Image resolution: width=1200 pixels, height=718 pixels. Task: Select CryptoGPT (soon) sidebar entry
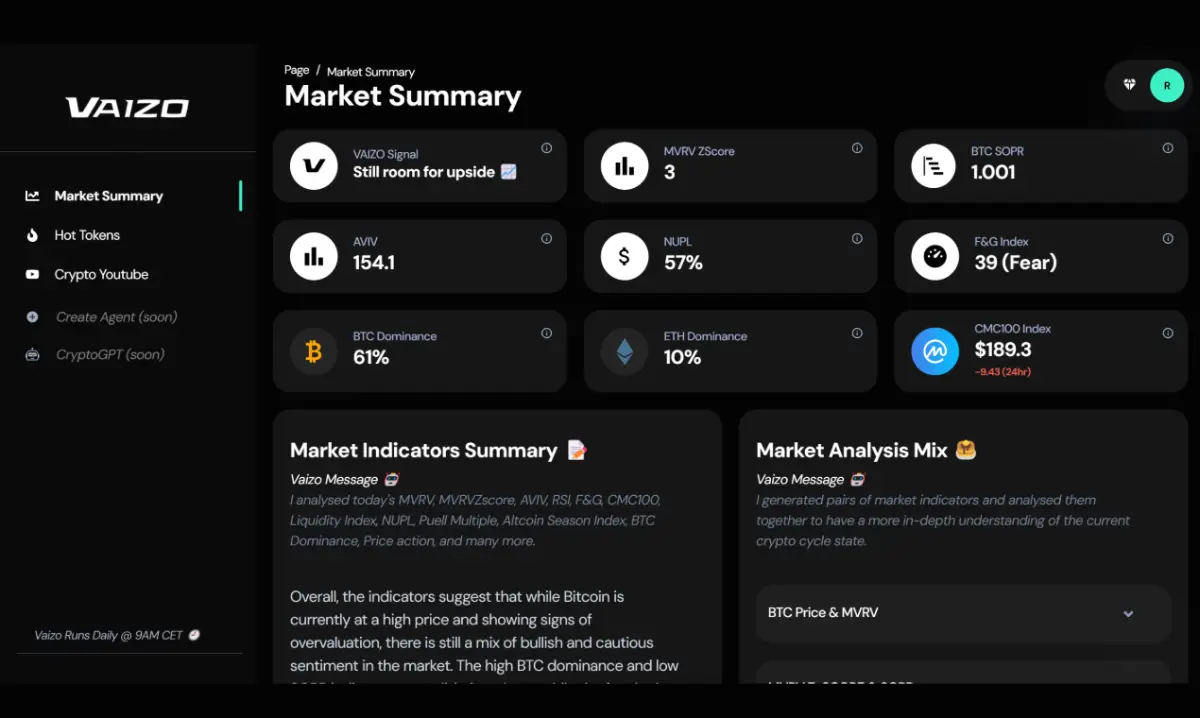[110, 354]
